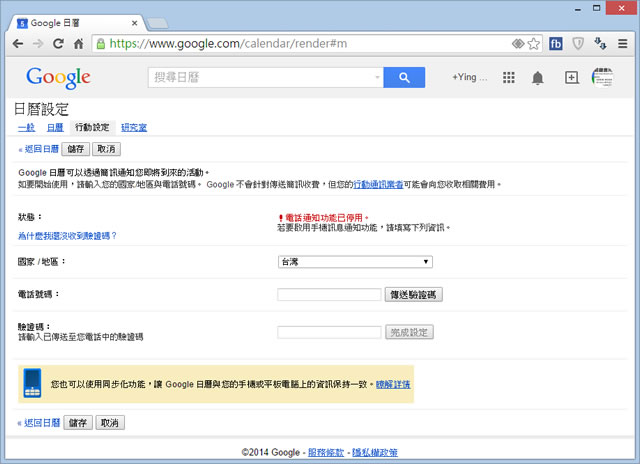Screen dimensions: 640x464
Task: Expand the search options dropdown arrow
Action: click(378, 77)
